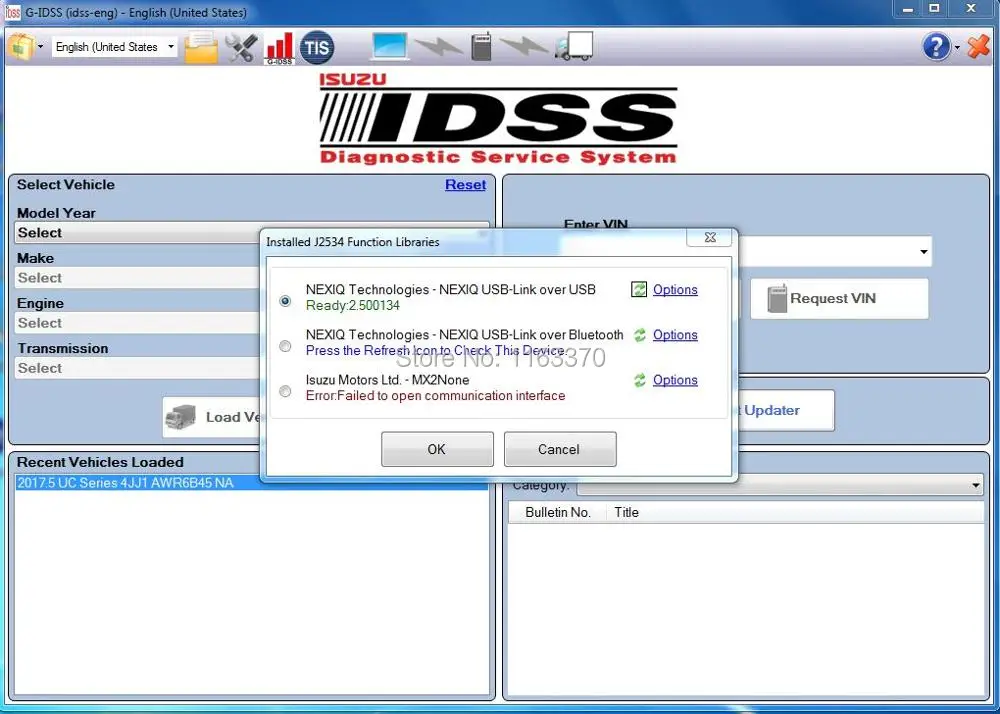Refresh the NEXIQ USB-Link over USB device

(x=638, y=289)
